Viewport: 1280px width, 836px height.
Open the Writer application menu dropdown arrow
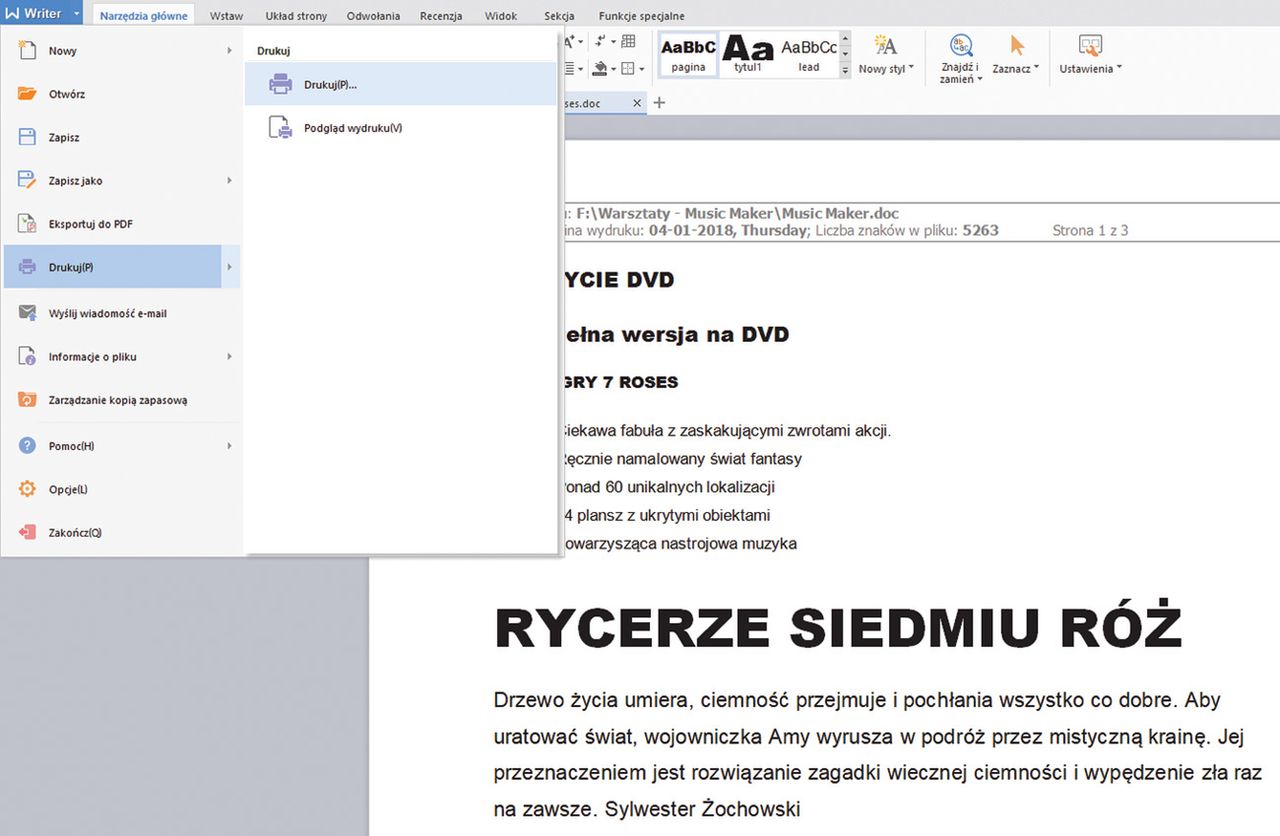click(77, 14)
